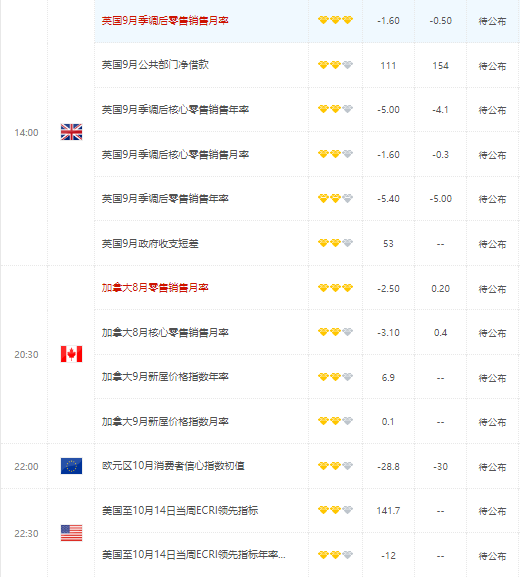This screenshot has width=520, height=577.
Task: Click previous value 111 for 公共部门净借款
Action: coord(388,66)
